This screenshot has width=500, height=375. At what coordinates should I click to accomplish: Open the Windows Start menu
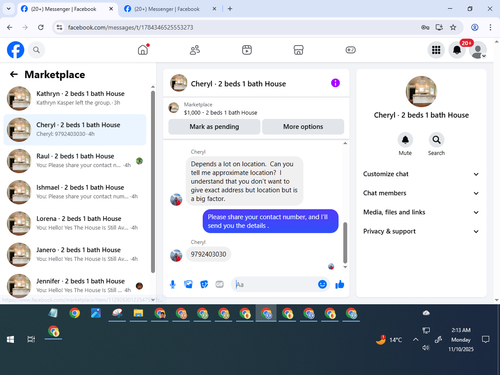[10, 339]
